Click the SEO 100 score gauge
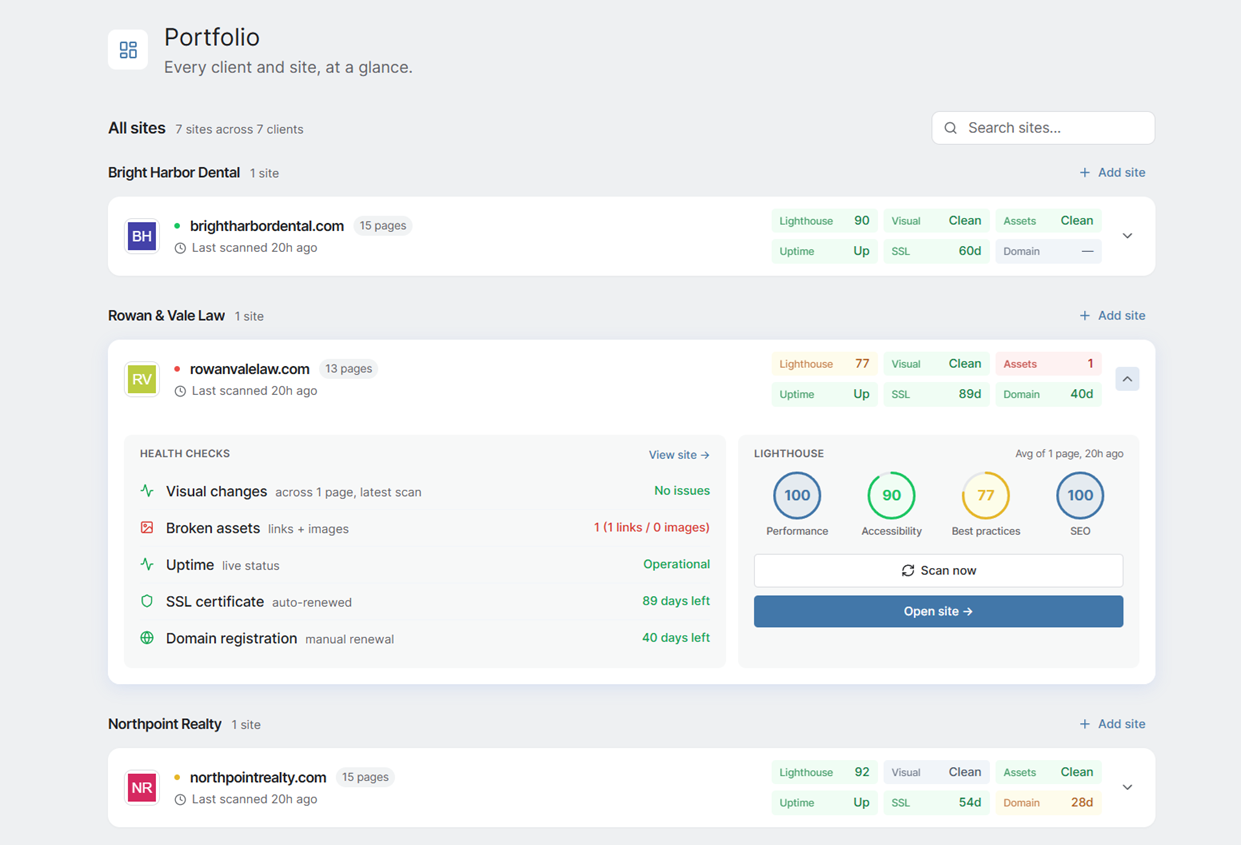1241x845 pixels. coord(1080,495)
